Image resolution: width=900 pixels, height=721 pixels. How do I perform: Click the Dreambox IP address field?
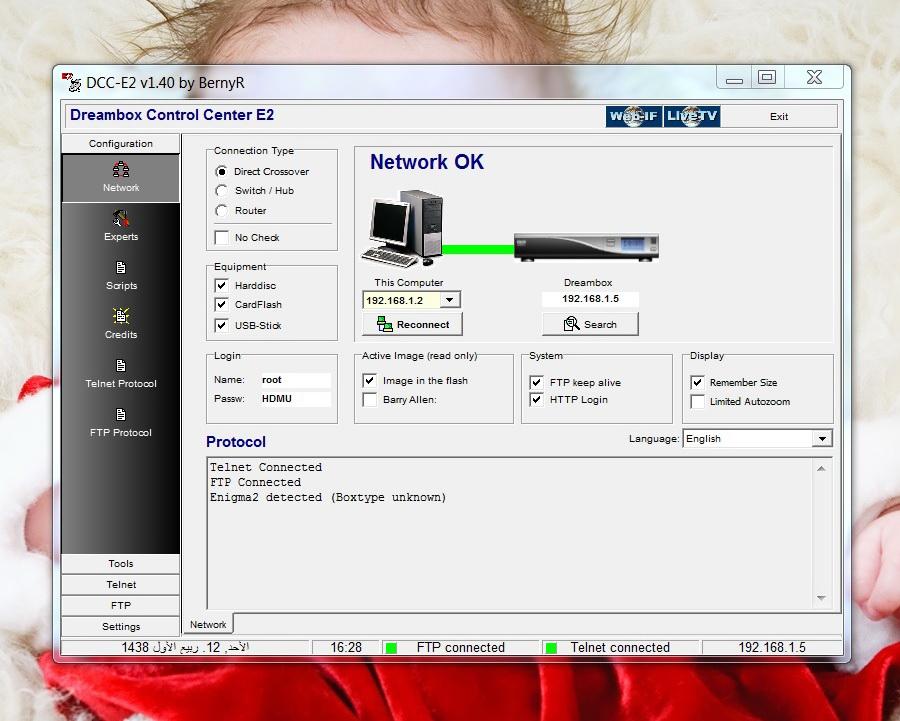pyautogui.click(x=590, y=299)
